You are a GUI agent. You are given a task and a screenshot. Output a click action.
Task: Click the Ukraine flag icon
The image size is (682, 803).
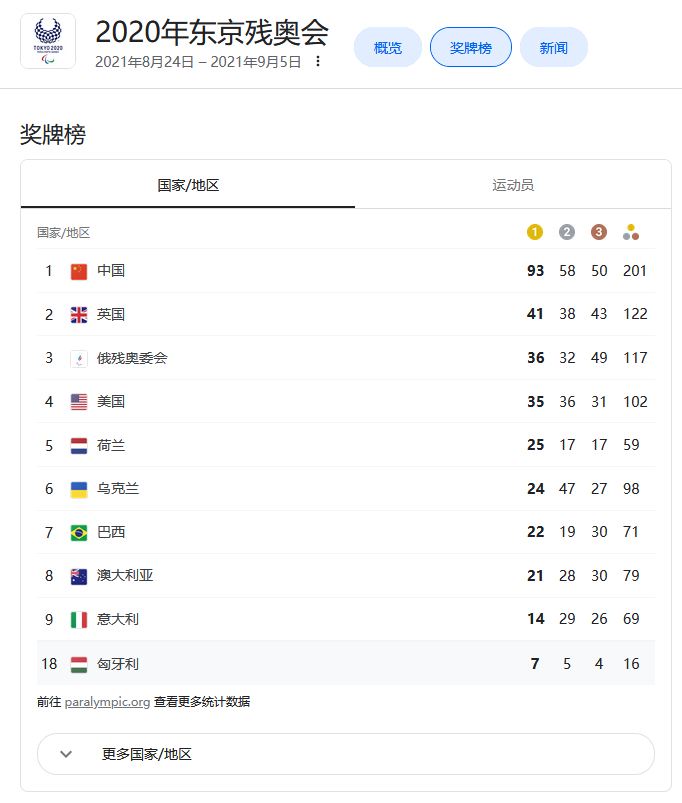[79, 489]
